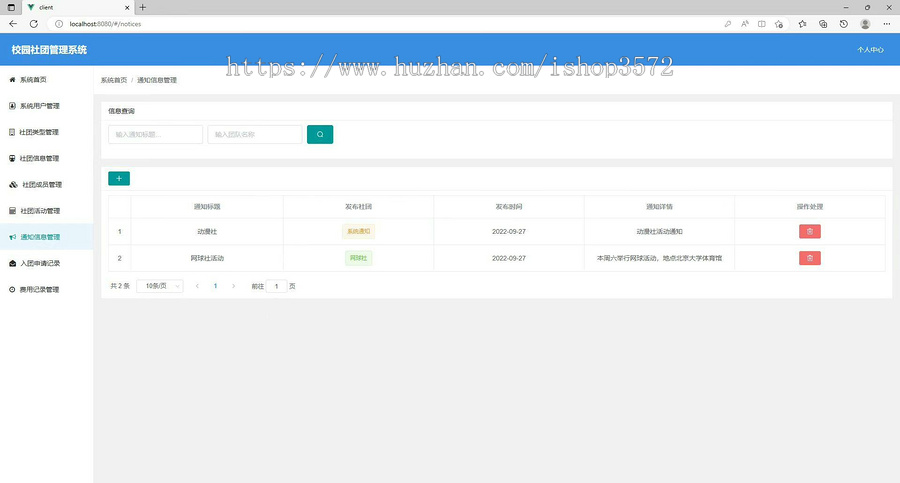Screen dimensions: 900x483
Task: Open browser history
Action: click(844, 24)
